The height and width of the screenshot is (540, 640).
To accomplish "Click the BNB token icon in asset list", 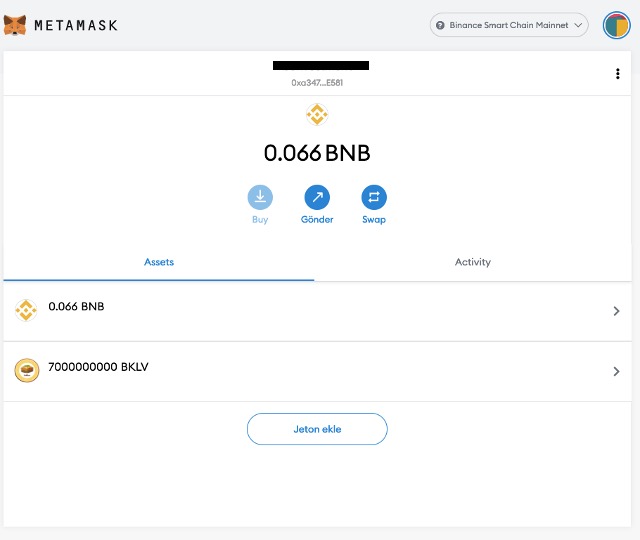I will click(x=26, y=311).
